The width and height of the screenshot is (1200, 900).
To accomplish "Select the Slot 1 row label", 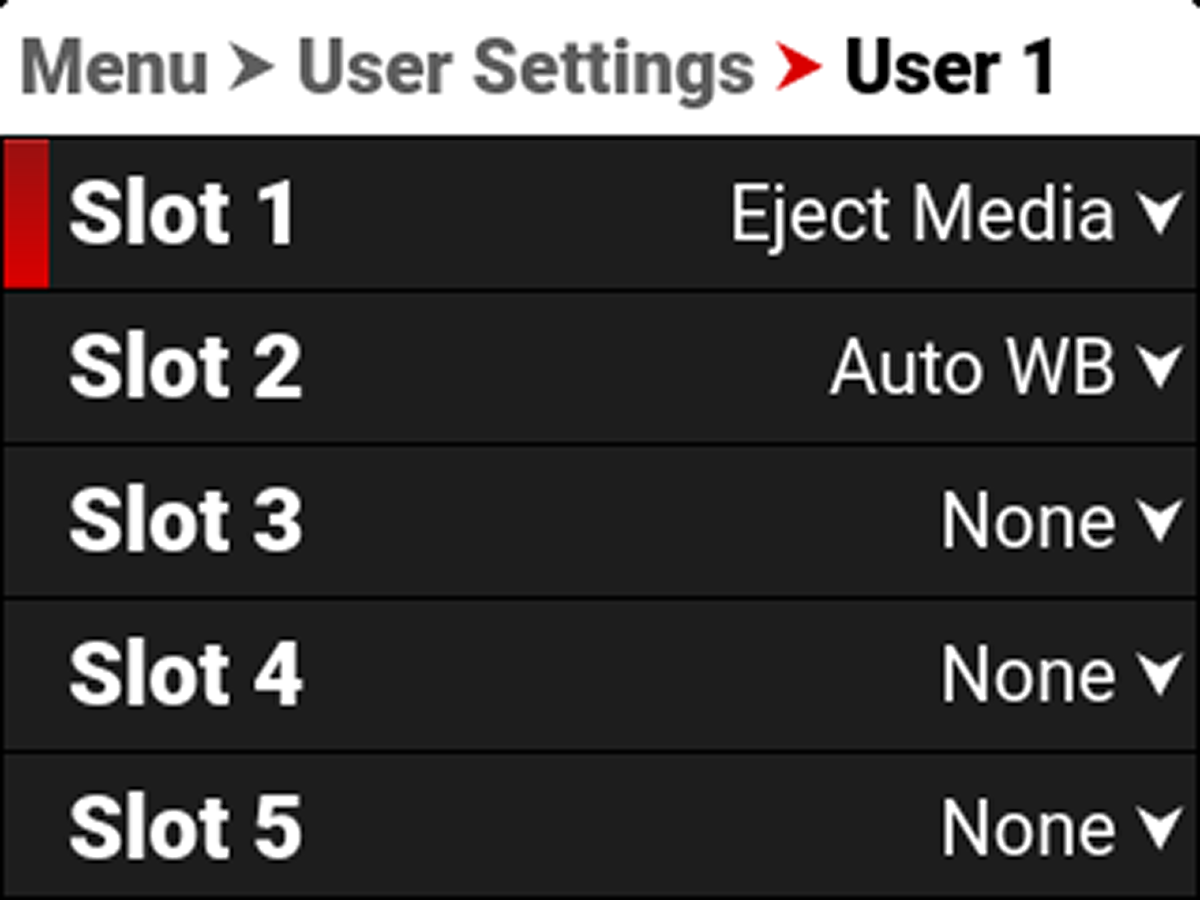I will (x=182, y=213).
